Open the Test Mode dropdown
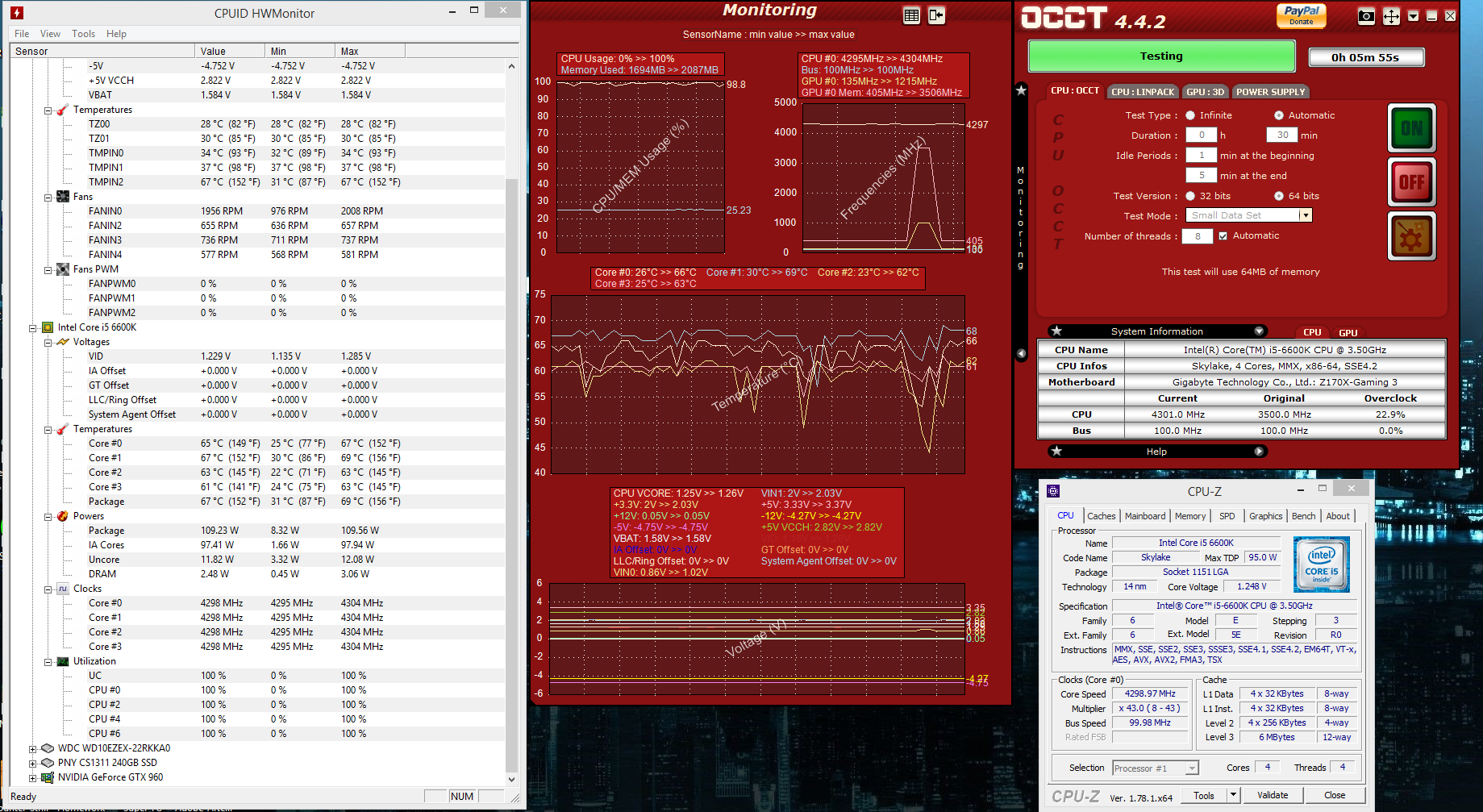Image resolution: width=1483 pixels, height=812 pixels. coord(1306,215)
